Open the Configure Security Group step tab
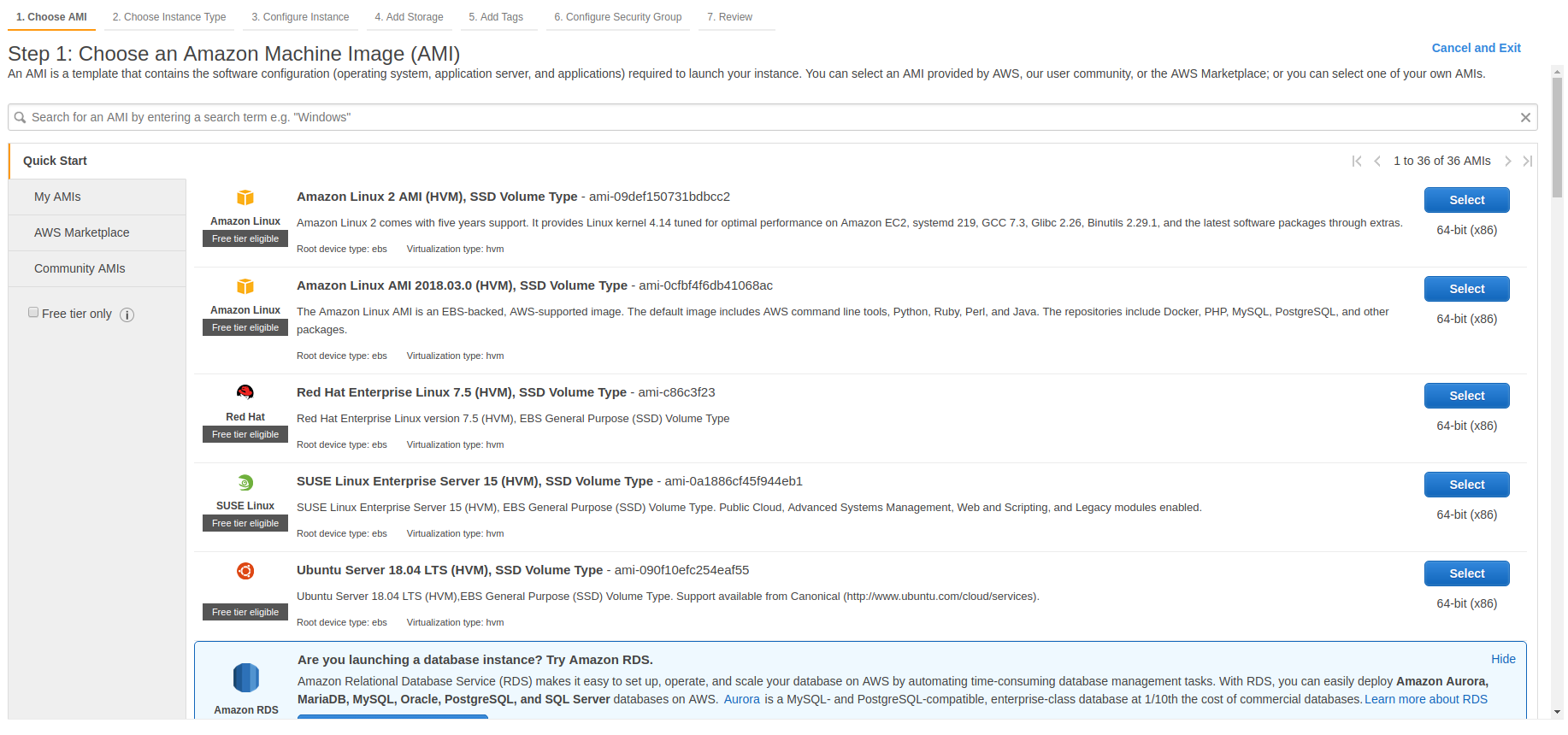The width and height of the screenshot is (1568, 735). click(618, 17)
